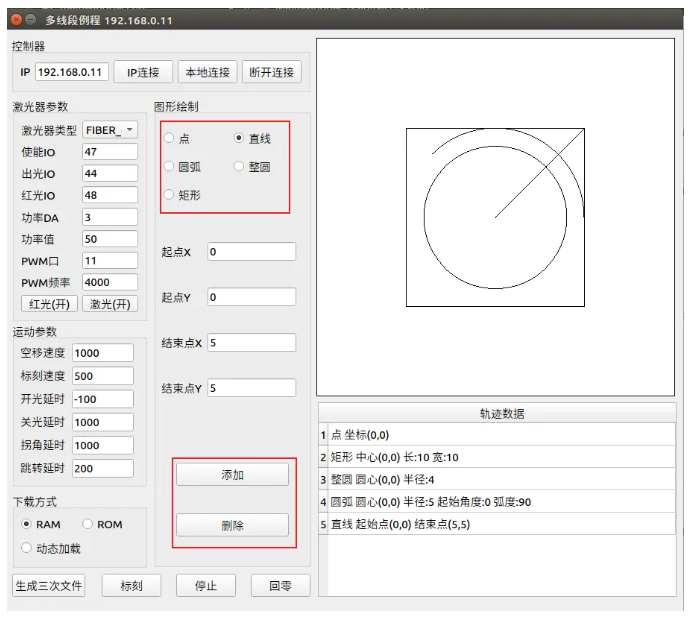The image size is (692, 620).
Task: Click 生成三次文件 button
Action: point(49,586)
